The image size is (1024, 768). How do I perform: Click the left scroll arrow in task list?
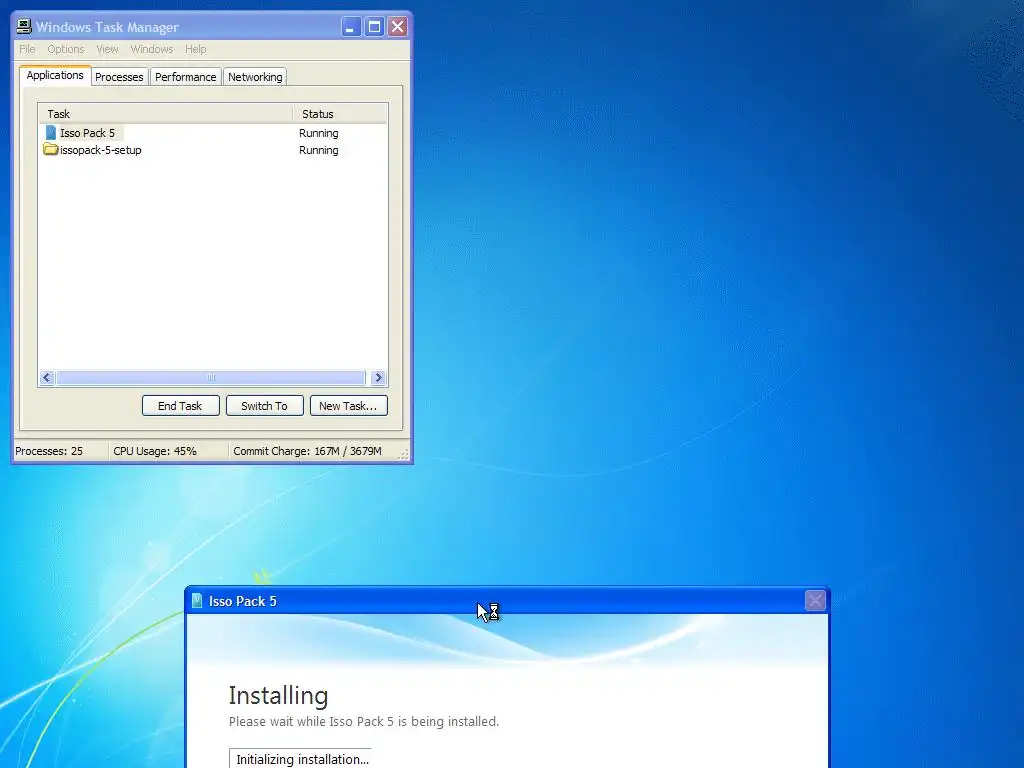[x=47, y=377]
